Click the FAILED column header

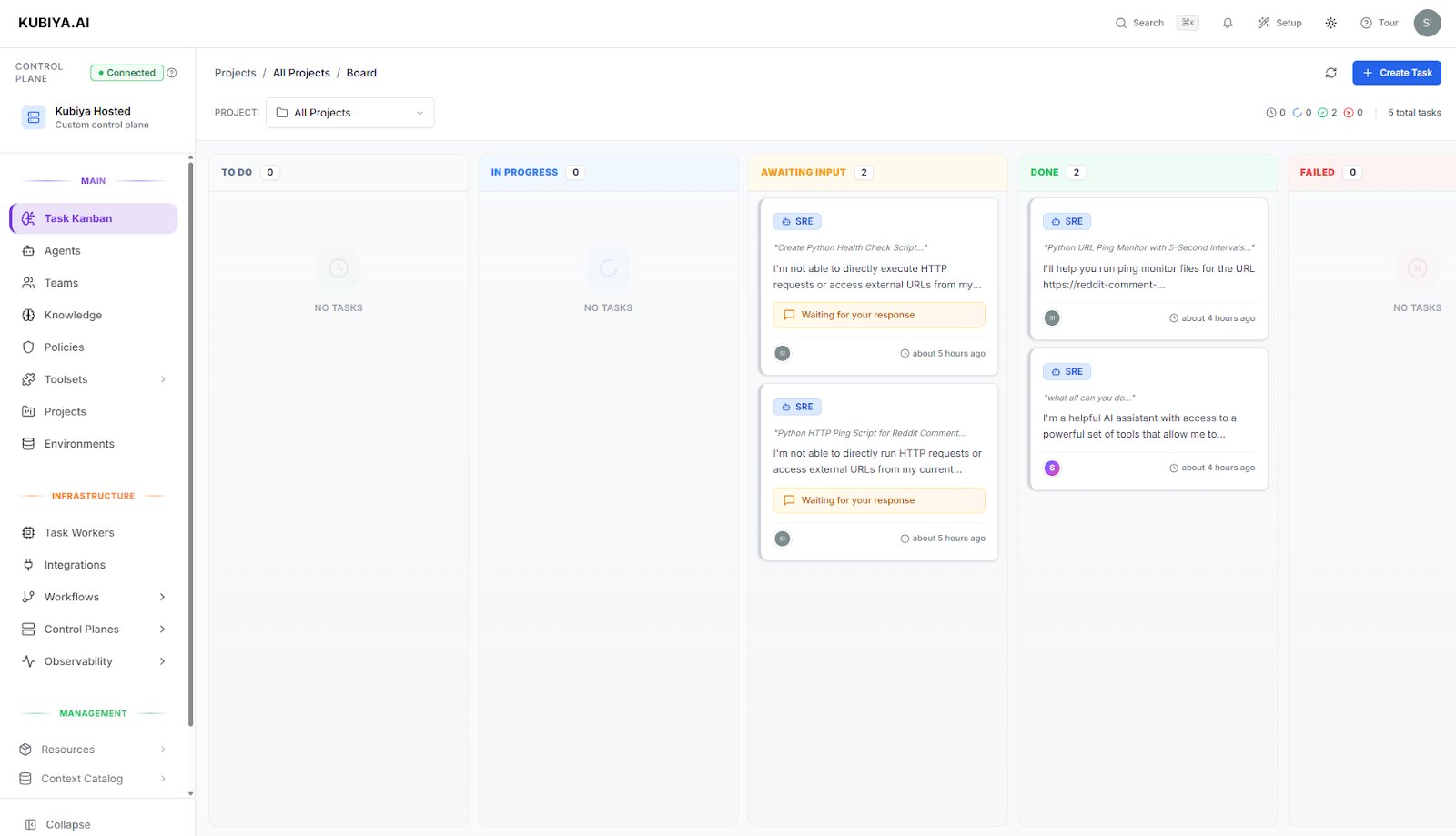click(x=1371, y=172)
